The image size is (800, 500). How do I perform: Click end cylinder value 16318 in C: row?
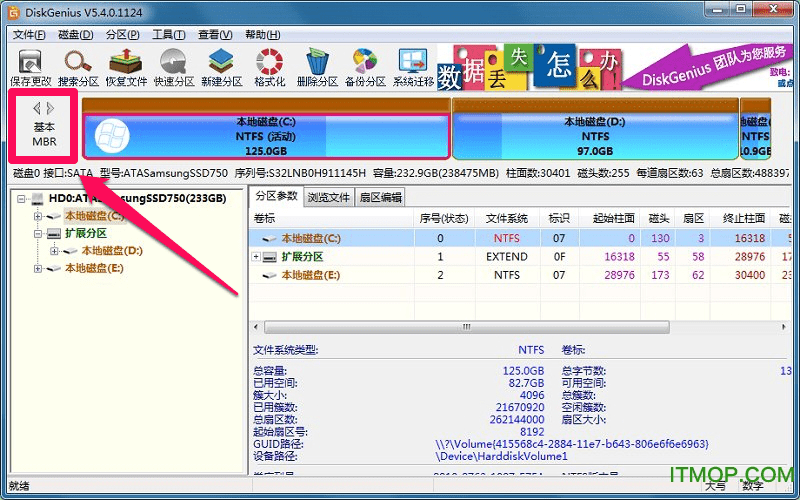pyautogui.click(x=750, y=238)
